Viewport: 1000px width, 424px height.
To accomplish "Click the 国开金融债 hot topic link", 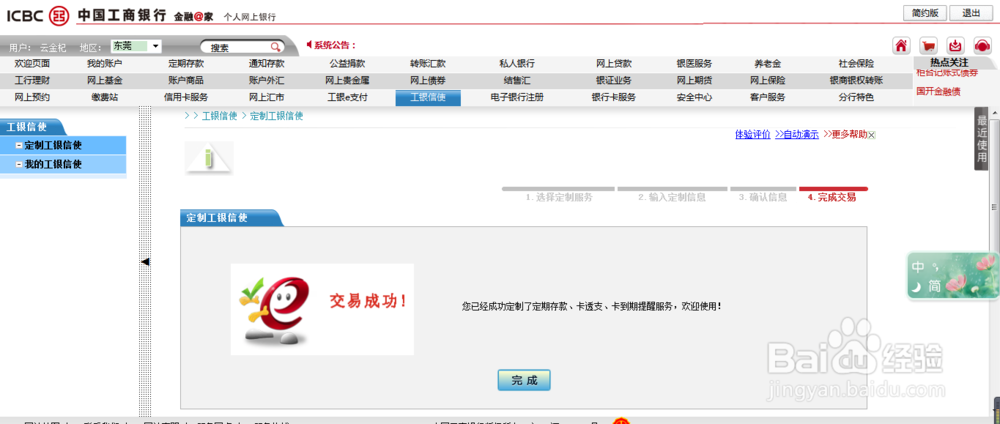I will tap(938, 91).
